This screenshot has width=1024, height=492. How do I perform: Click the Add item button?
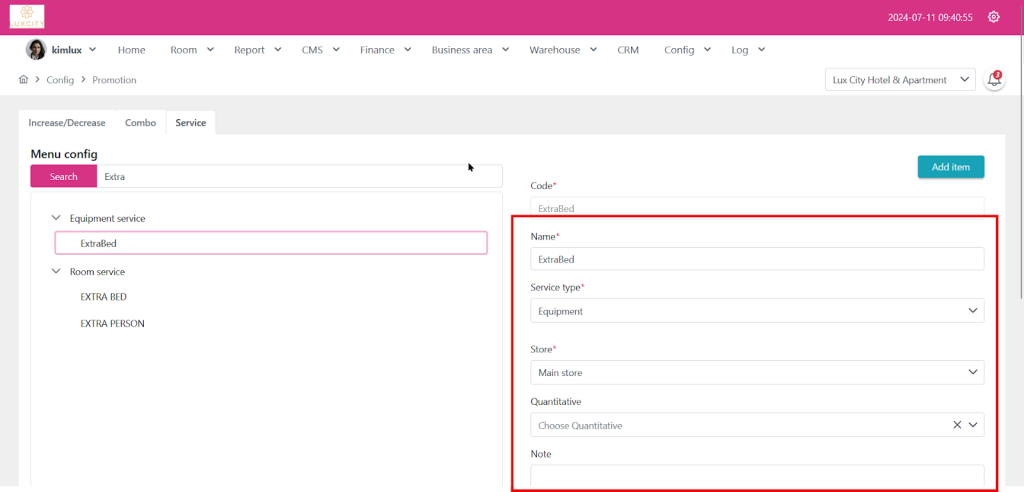click(x=950, y=167)
